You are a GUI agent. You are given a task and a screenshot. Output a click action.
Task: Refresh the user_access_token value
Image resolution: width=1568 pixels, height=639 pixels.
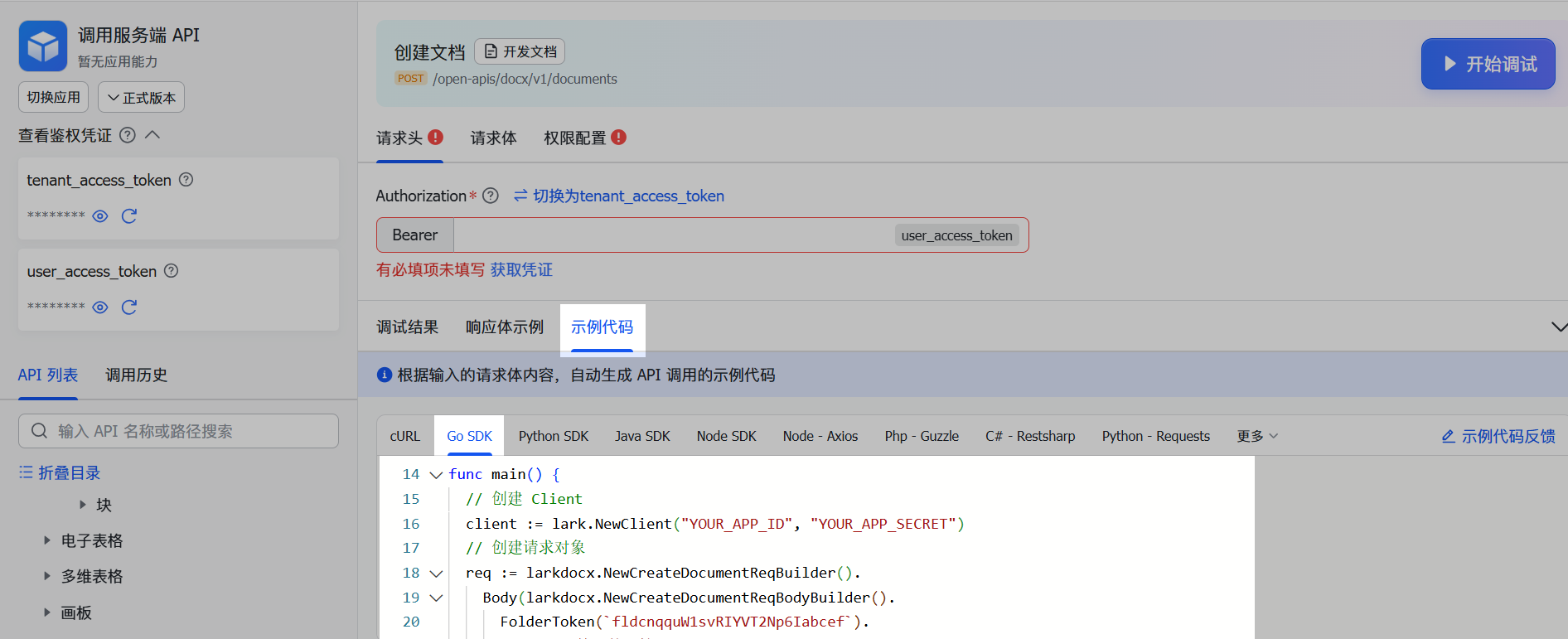[x=129, y=307]
